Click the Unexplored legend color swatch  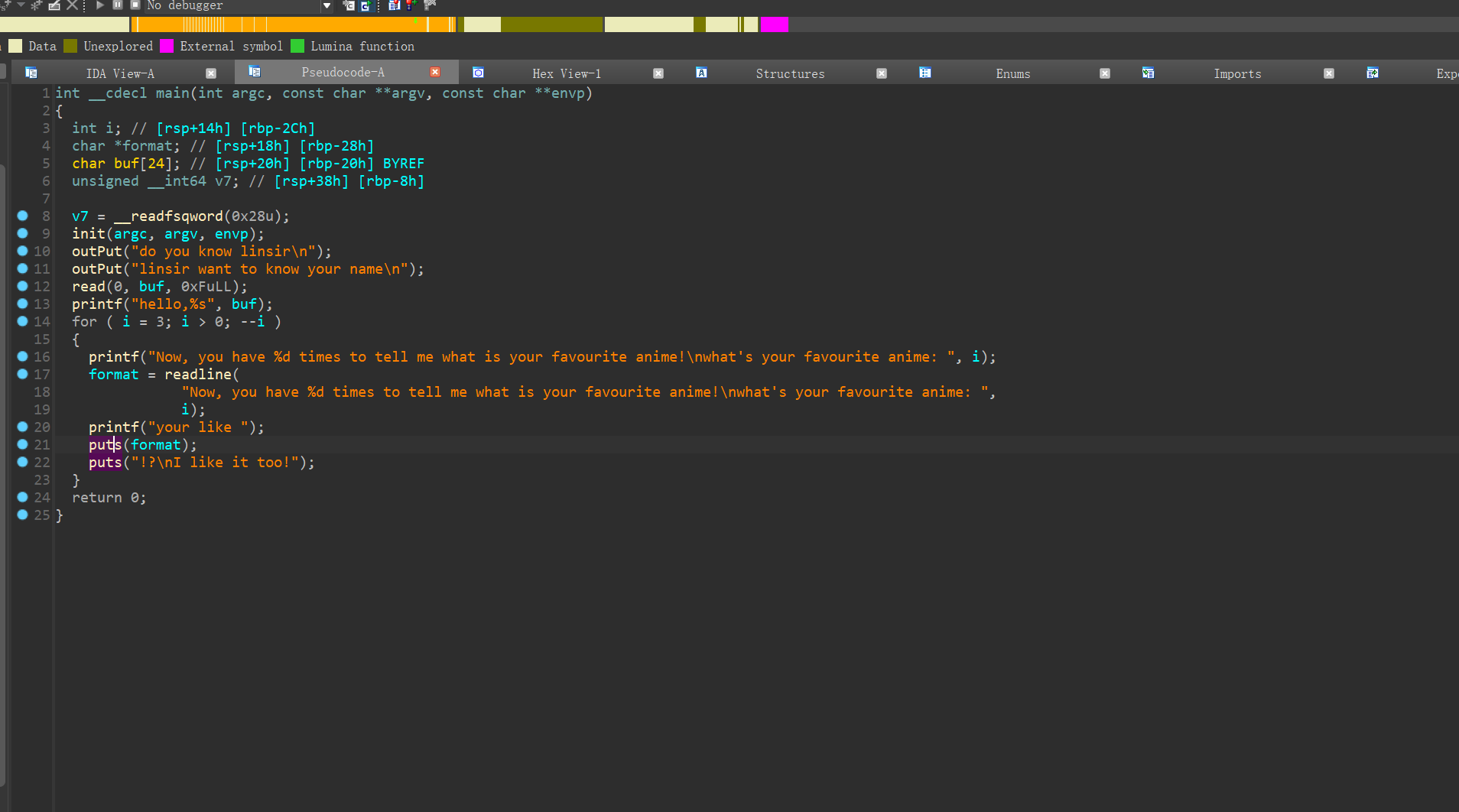click(70, 46)
